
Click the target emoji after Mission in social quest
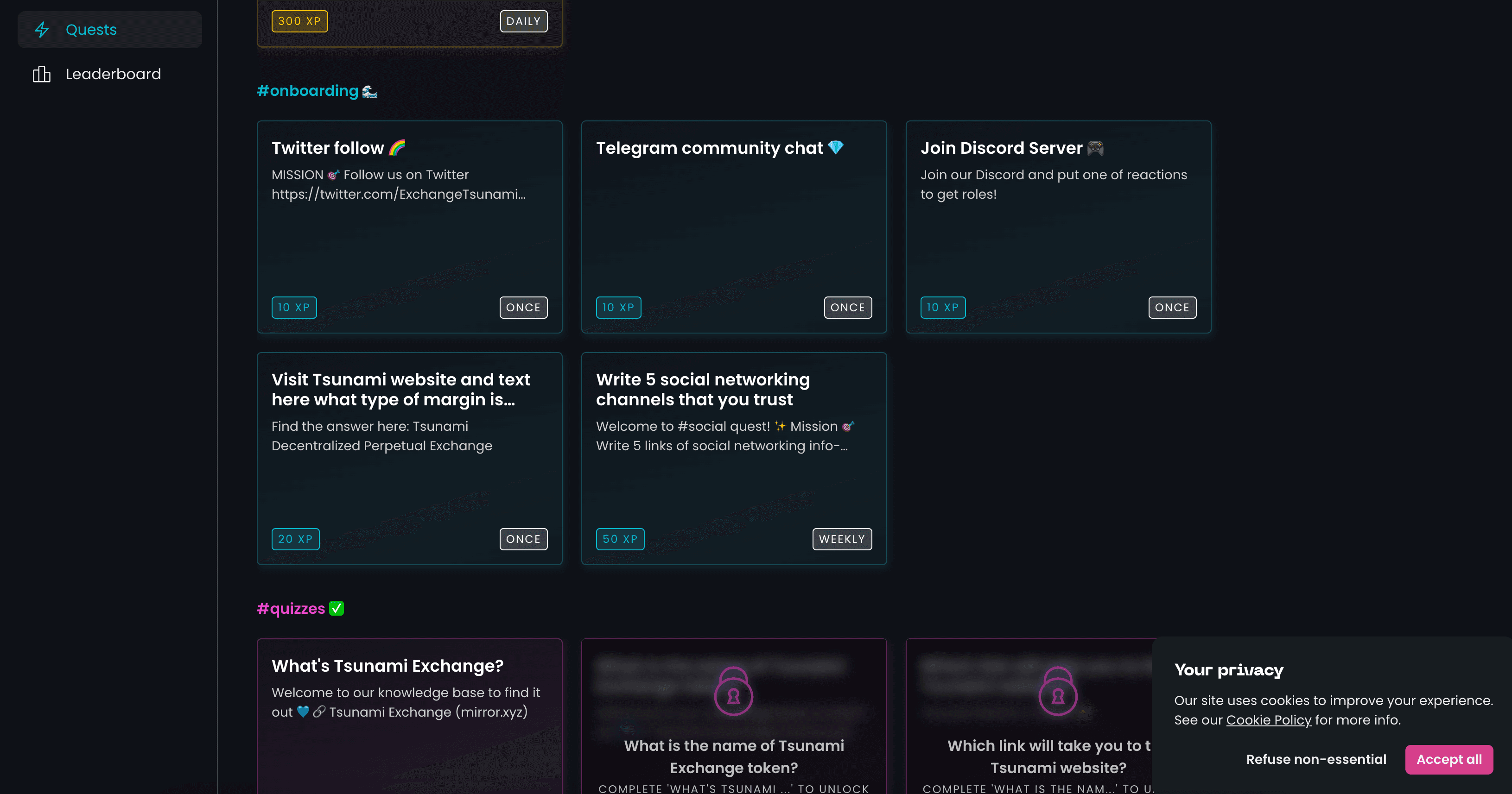coord(848,426)
